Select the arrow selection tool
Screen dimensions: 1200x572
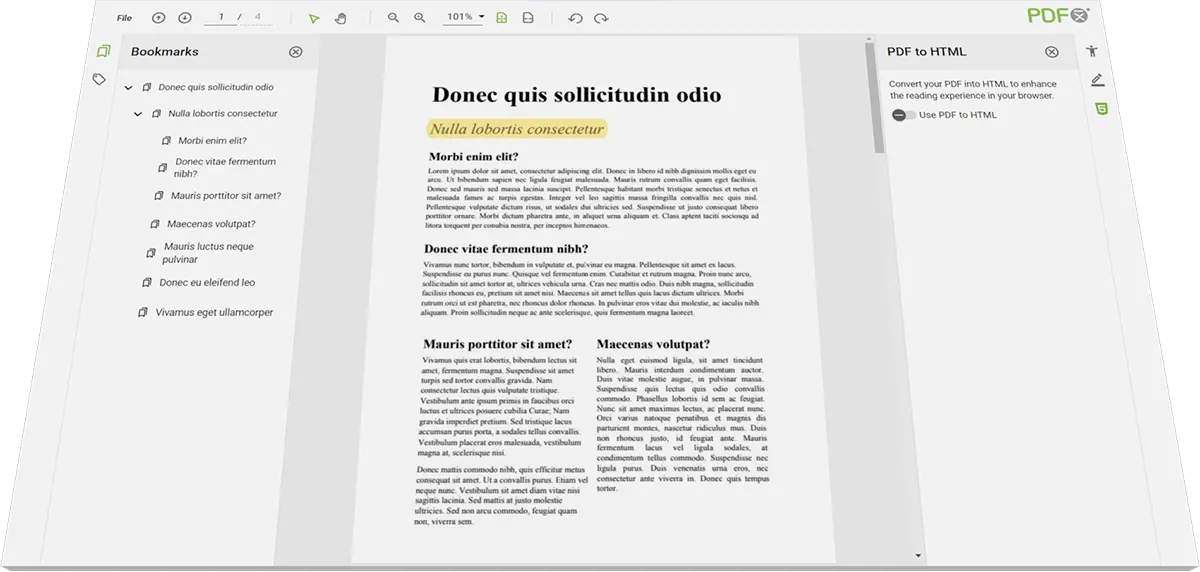pyautogui.click(x=314, y=18)
